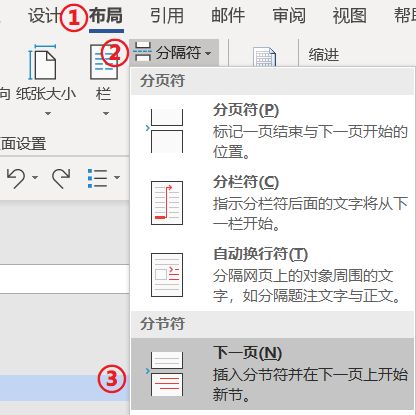Screen dimensions: 416x415
Task: Open the Undo history dropdown arrow
Action: (x=35, y=177)
